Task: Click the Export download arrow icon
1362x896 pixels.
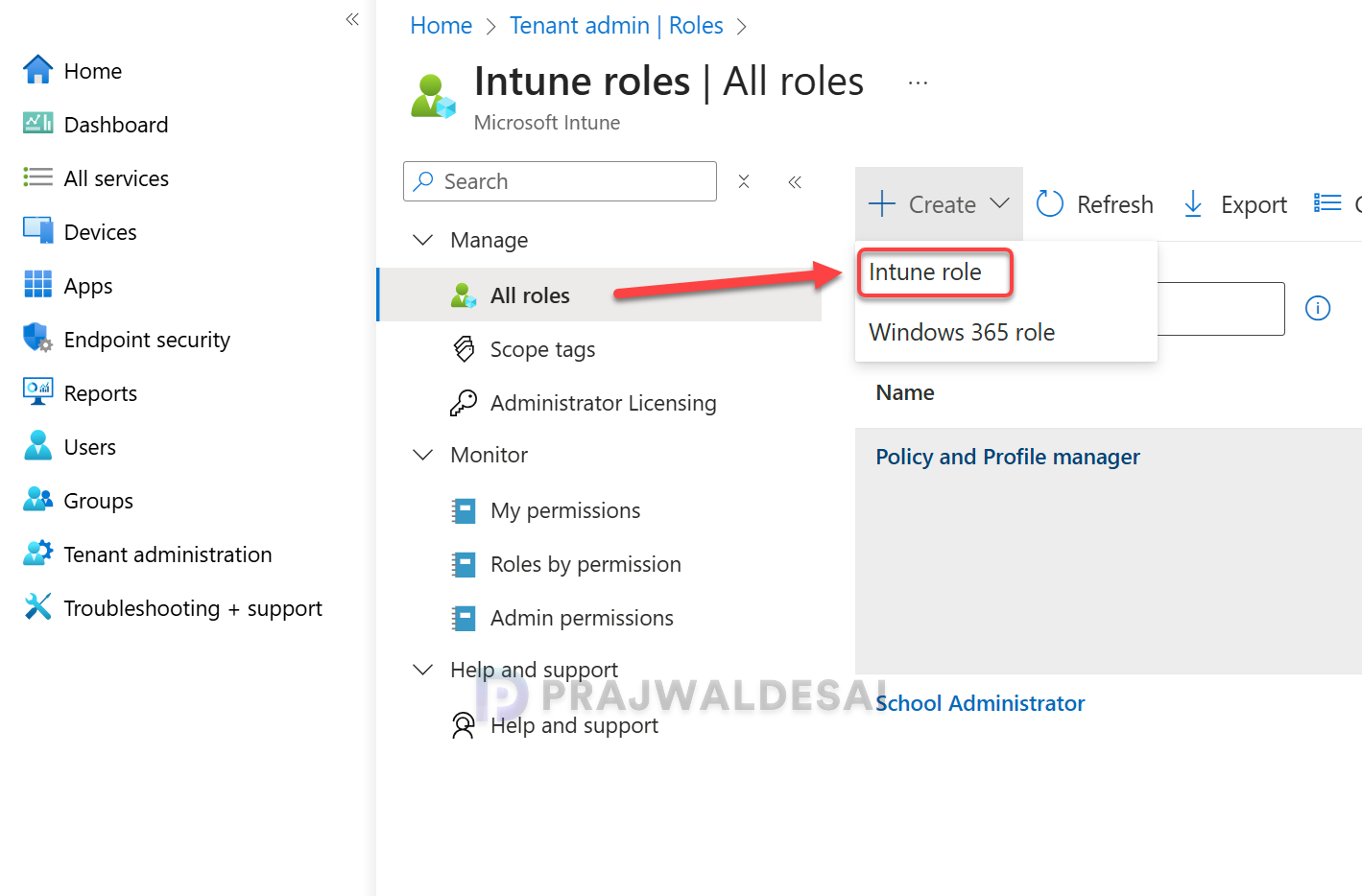Action: tap(1193, 203)
